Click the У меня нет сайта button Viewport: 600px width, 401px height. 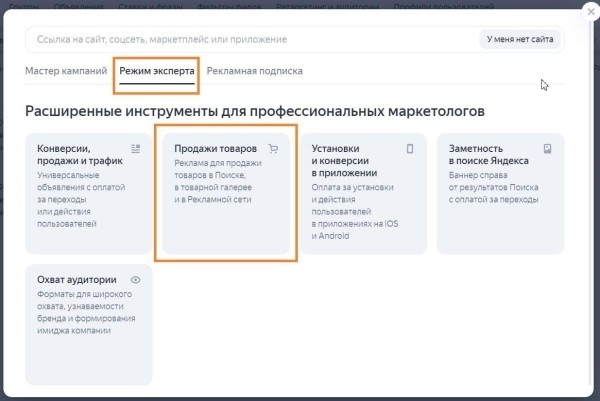520,39
